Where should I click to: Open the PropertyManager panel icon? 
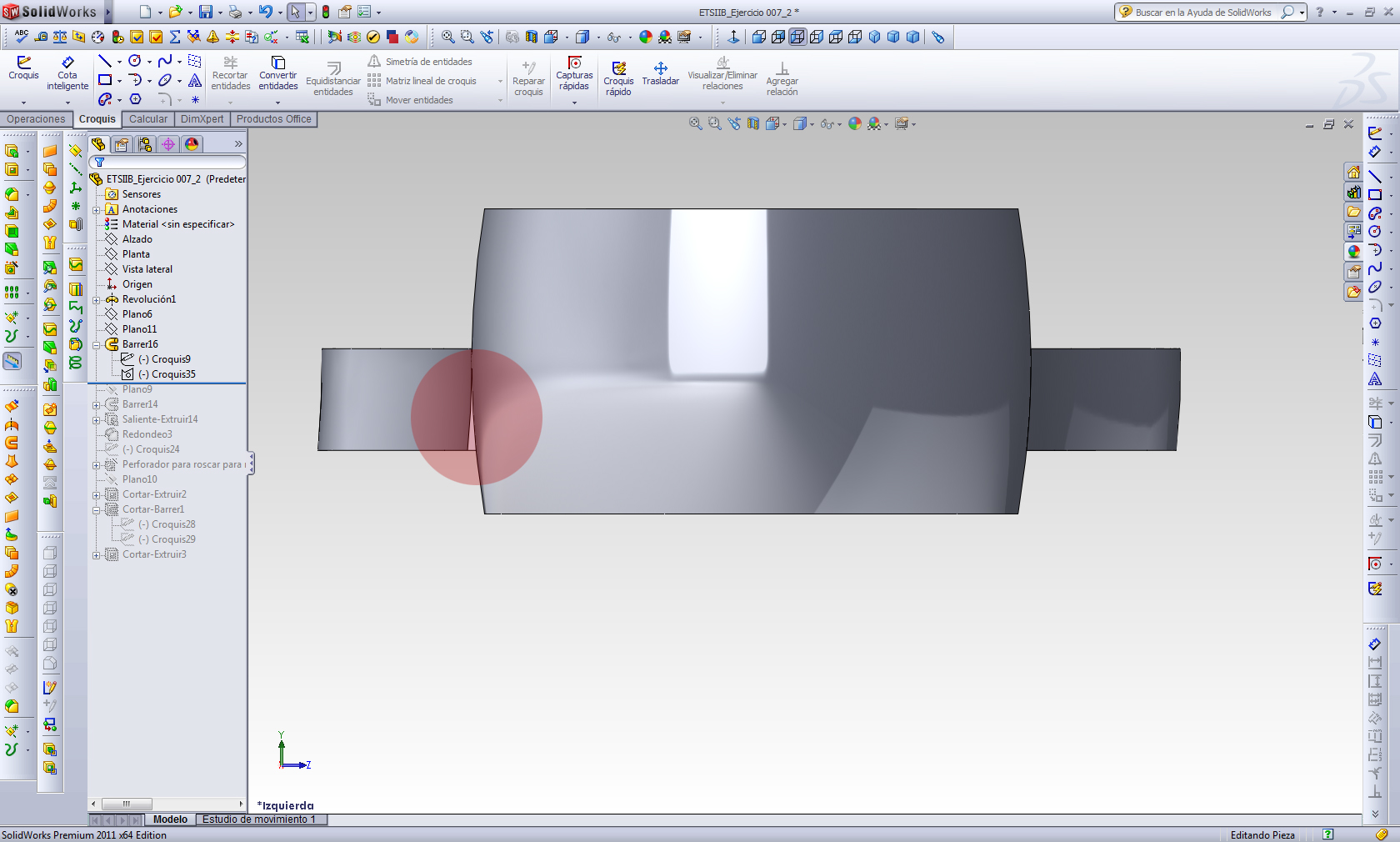(122, 144)
